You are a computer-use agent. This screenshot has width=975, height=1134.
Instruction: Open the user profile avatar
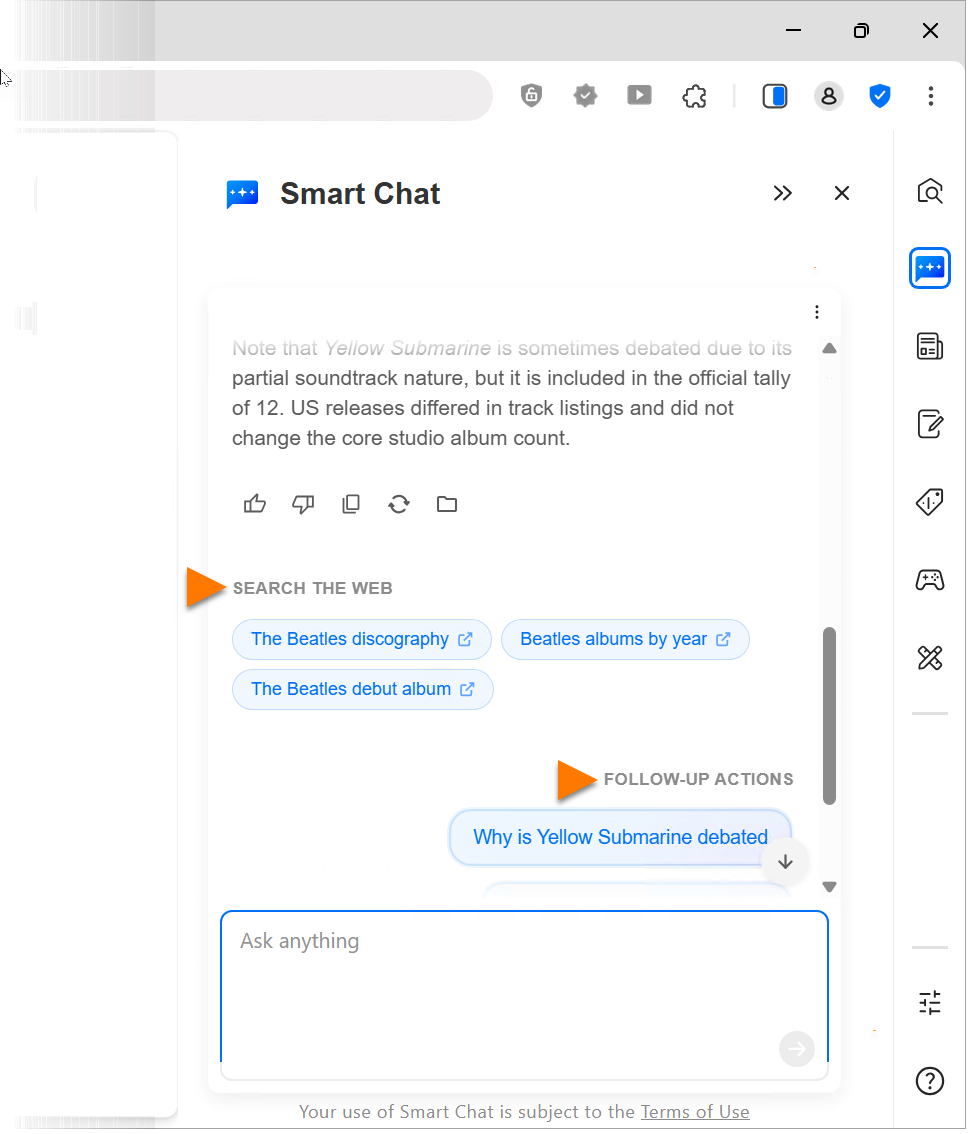(x=829, y=96)
